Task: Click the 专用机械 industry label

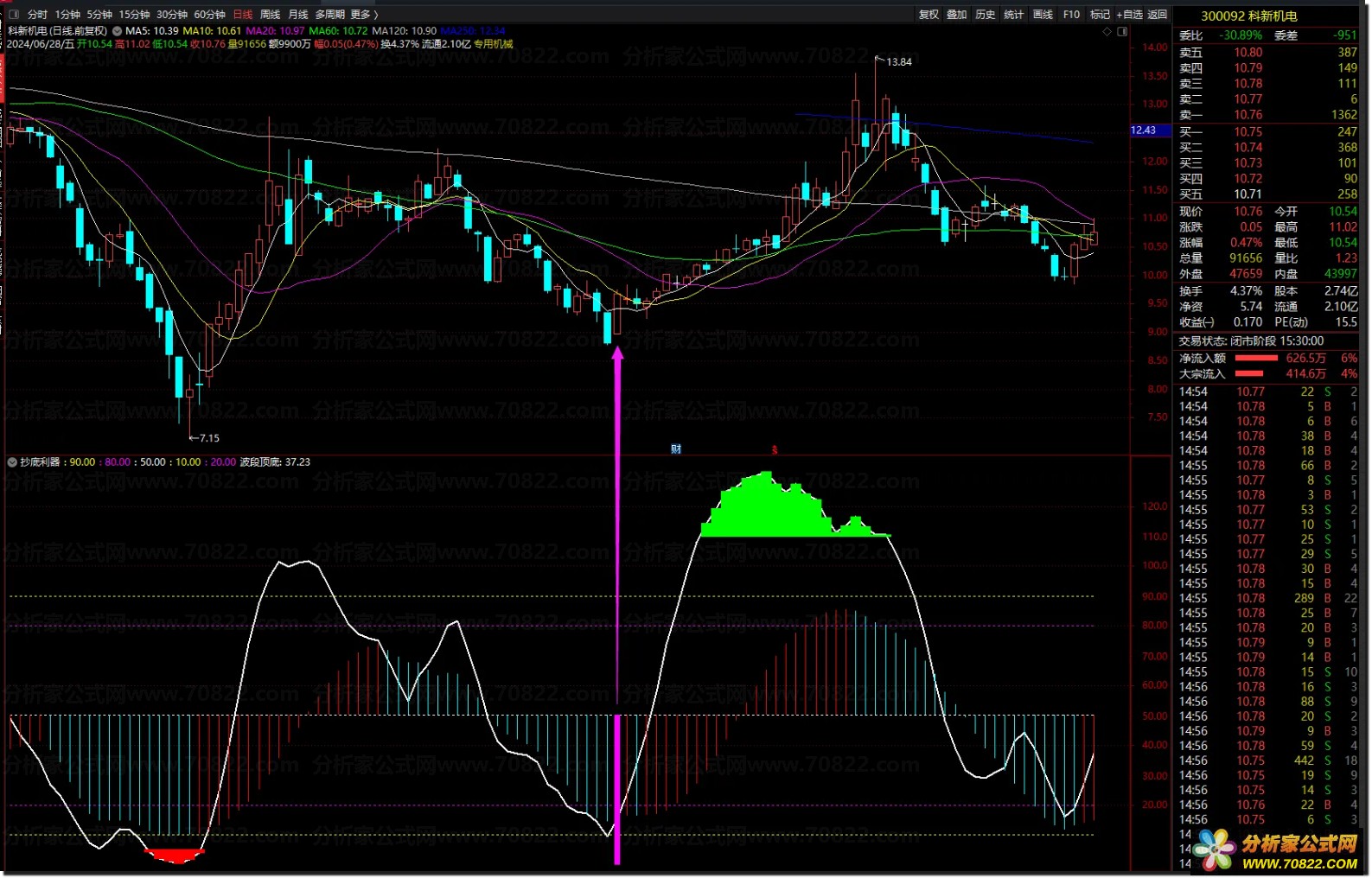Action: [493, 44]
